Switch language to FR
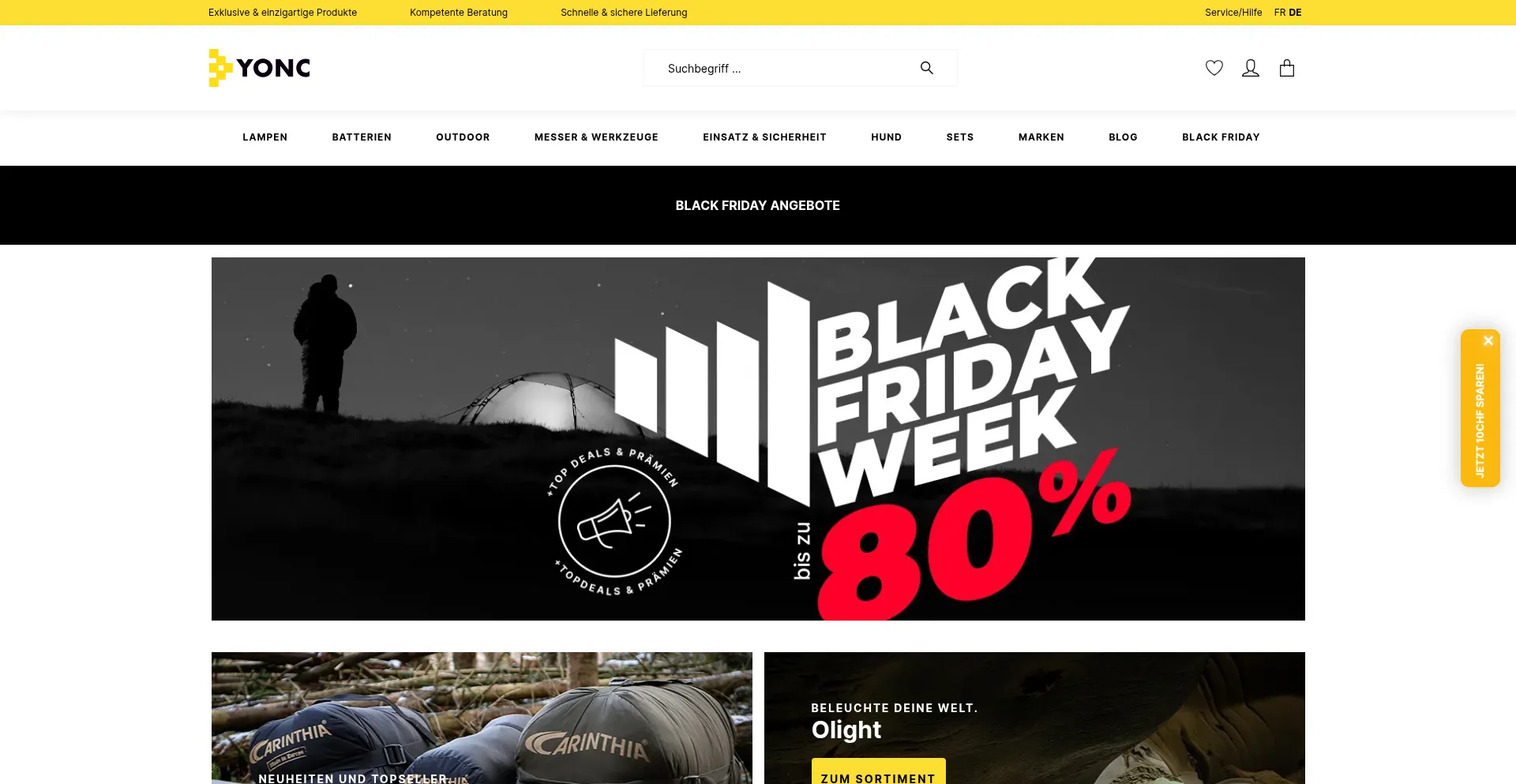 point(1280,13)
